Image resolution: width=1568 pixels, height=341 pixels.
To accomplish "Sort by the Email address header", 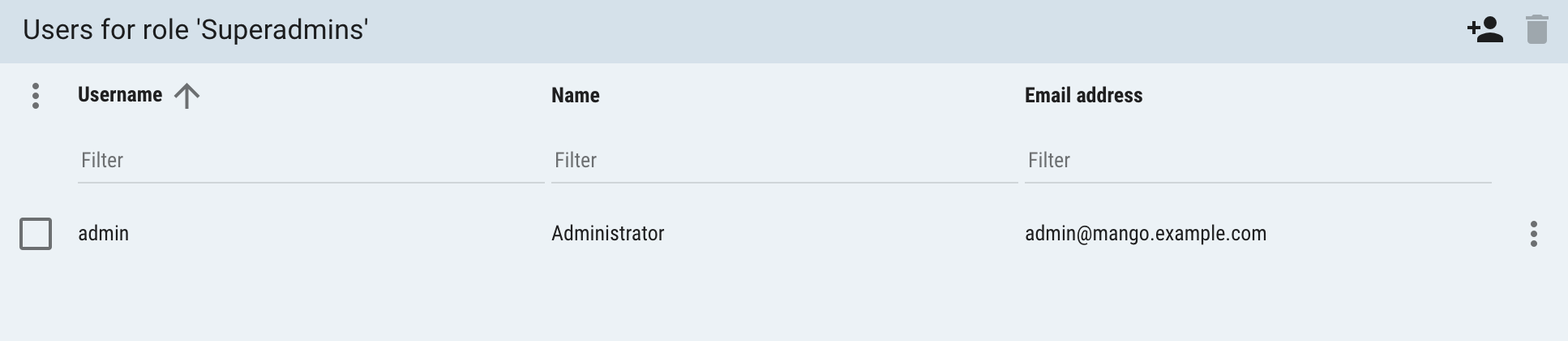I will [x=1083, y=95].
